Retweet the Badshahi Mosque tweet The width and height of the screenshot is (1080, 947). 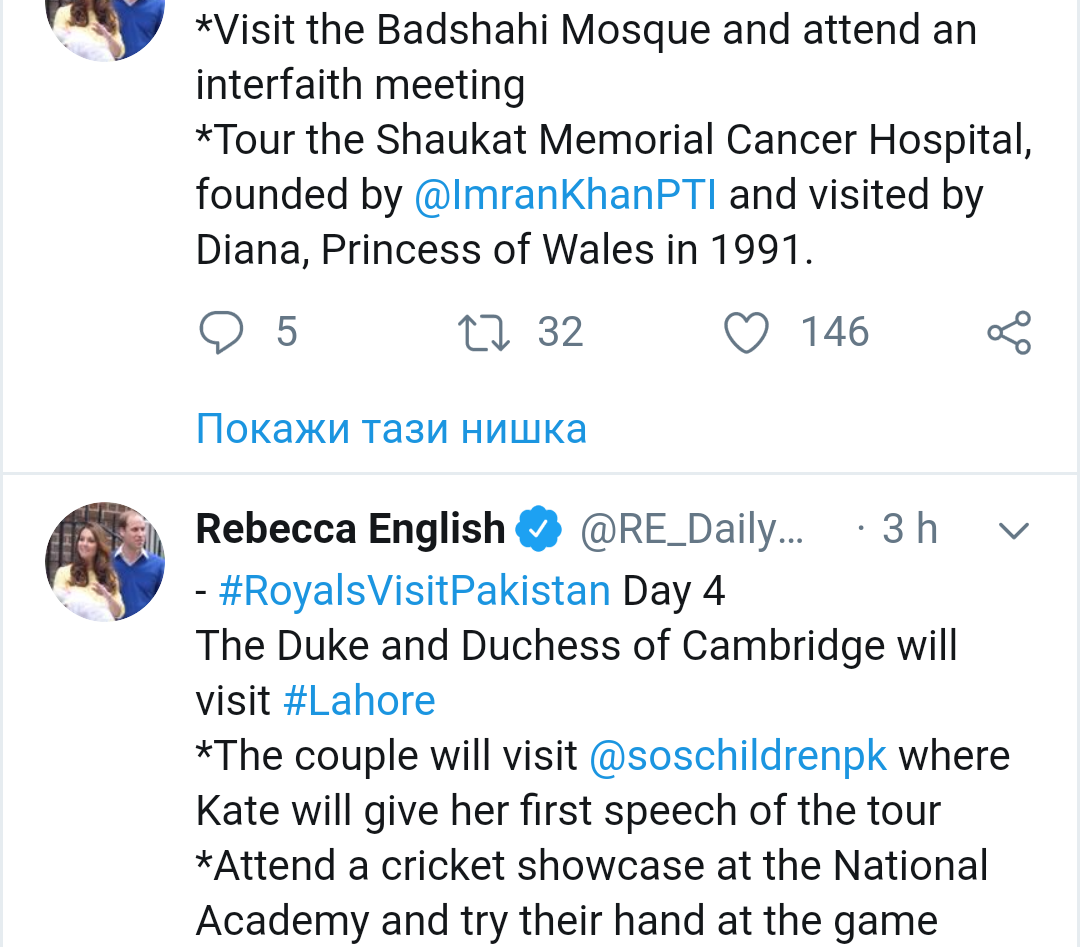point(483,332)
